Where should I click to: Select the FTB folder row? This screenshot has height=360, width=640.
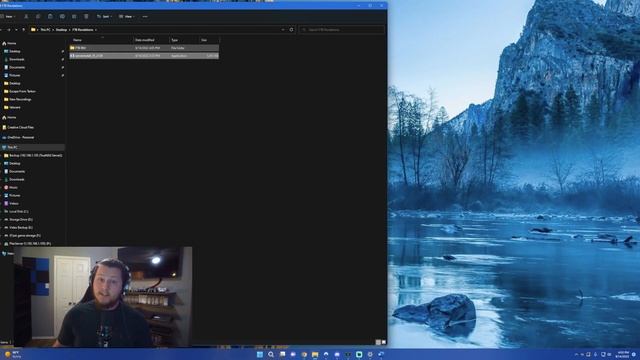[x=144, y=48]
